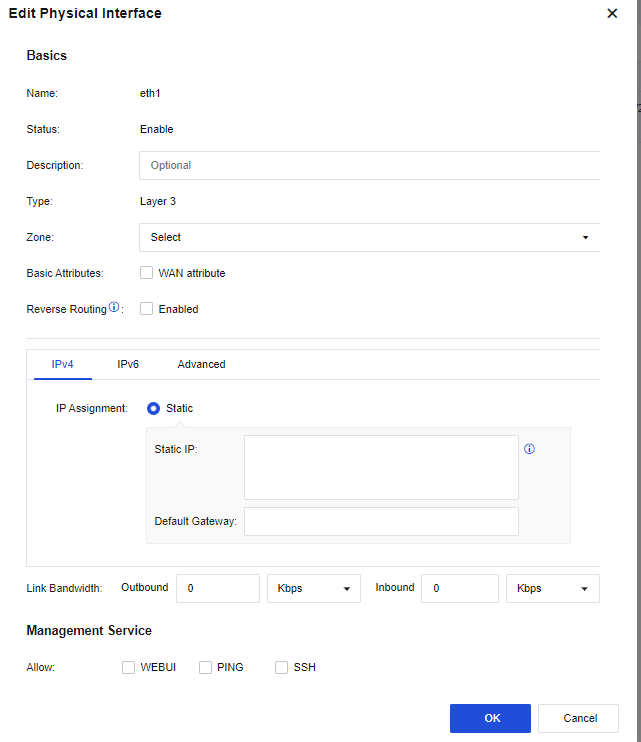Toggle the Reverse Routing Enabled checkbox
The width and height of the screenshot is (641, 742).
146,309
